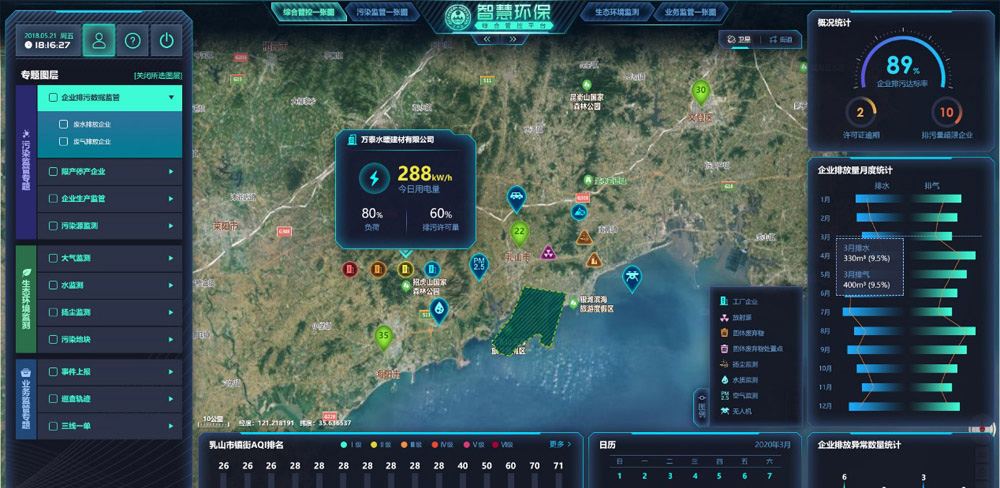Click the 更多 link in AQI ranking

tap(560, 444)
